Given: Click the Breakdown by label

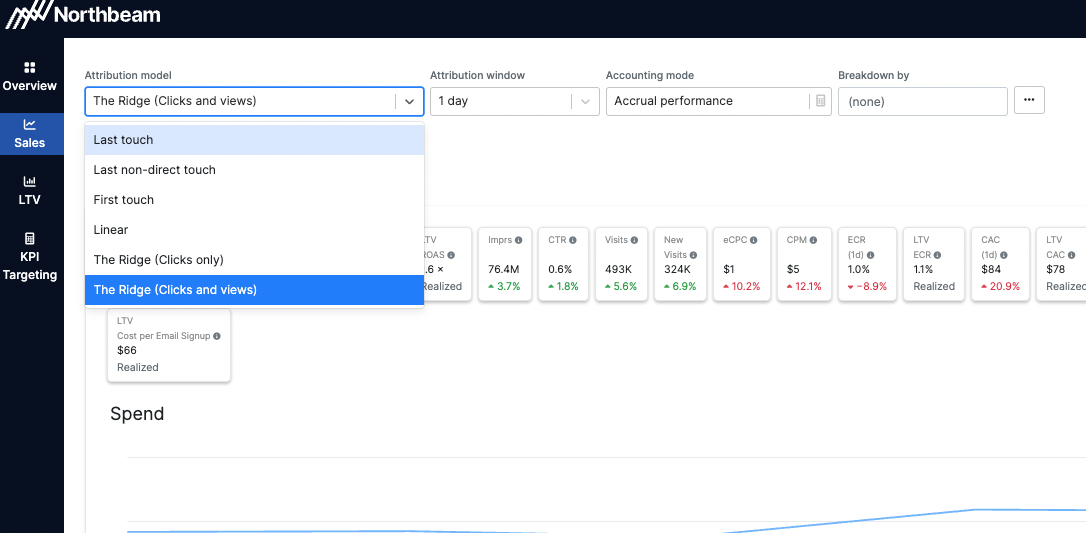Looking at the screenshot, I should click(873, 75).
